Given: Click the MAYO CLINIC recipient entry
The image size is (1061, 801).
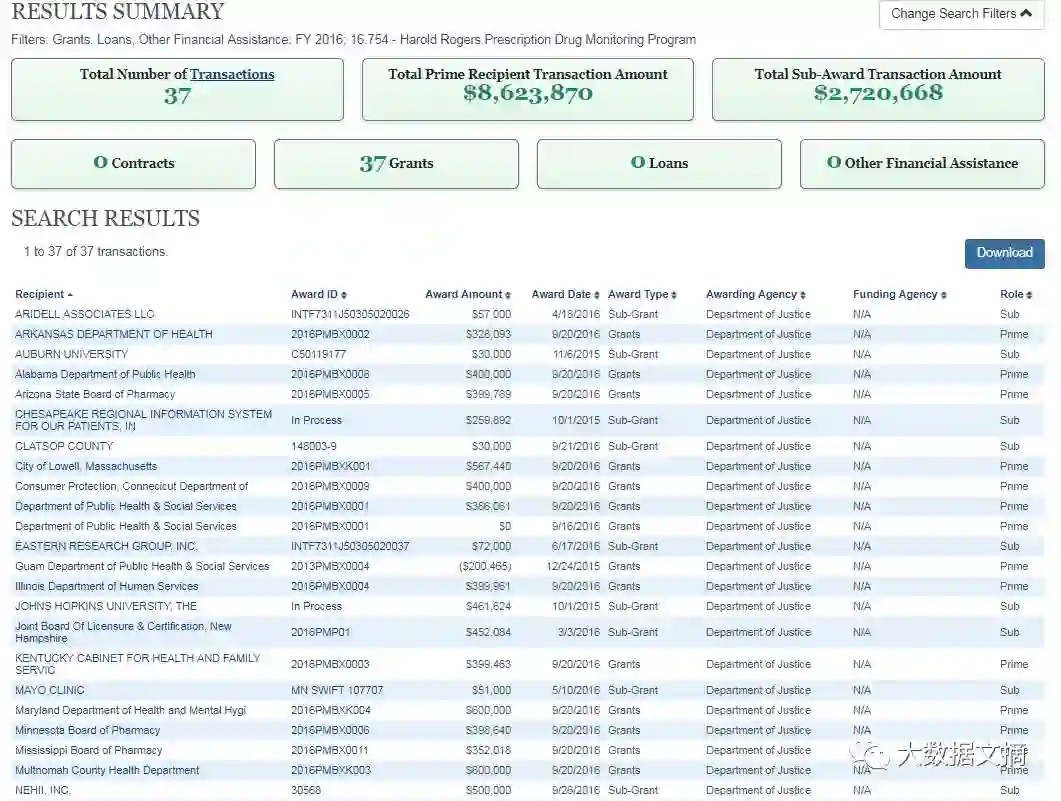Looking at the screenshot, I should point(50,691).
